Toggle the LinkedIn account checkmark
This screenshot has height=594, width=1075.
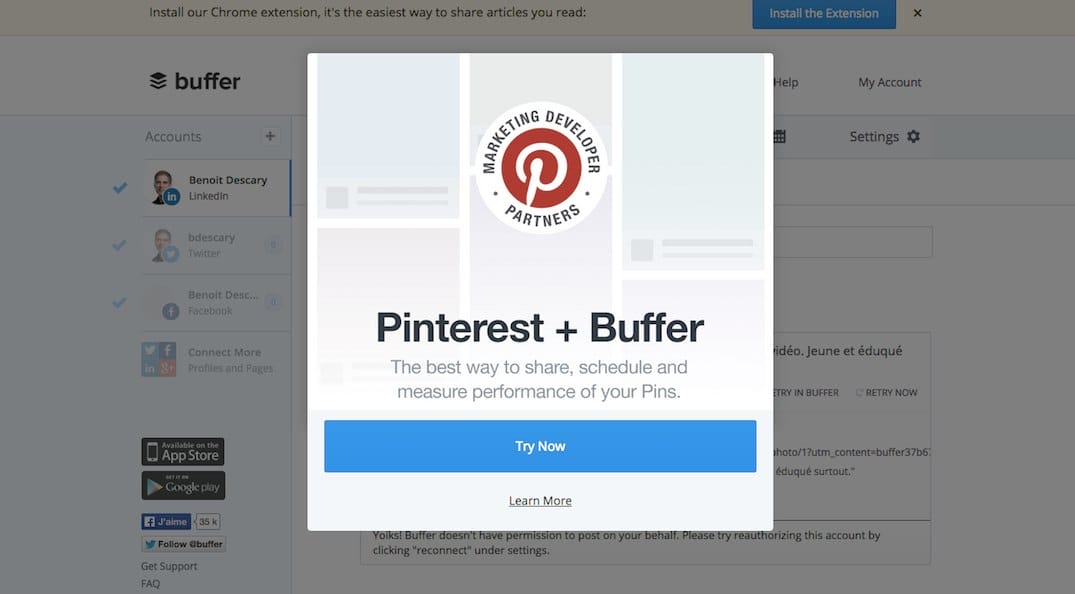coord(120,187)
